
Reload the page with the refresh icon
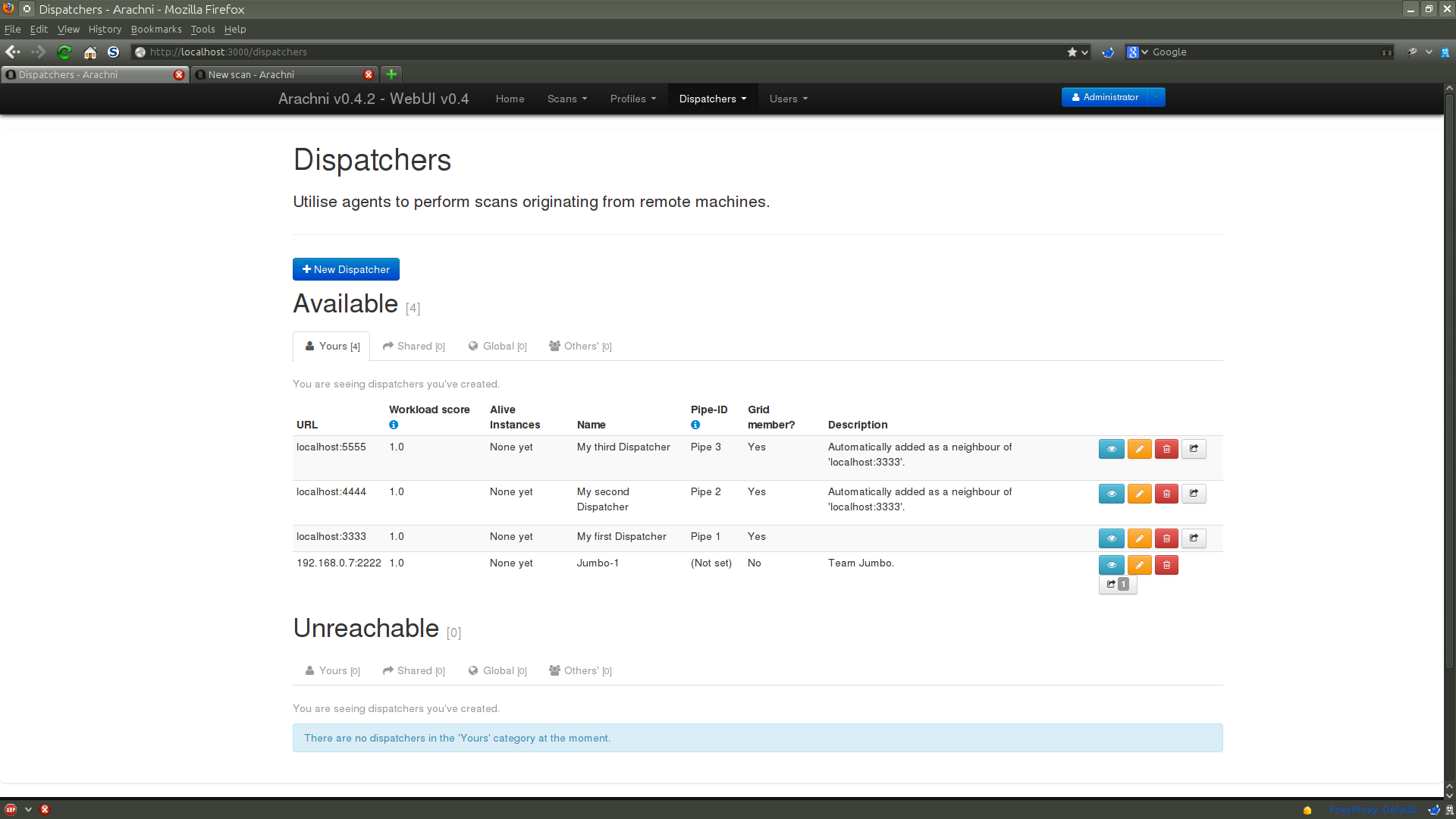click(64, 52)
